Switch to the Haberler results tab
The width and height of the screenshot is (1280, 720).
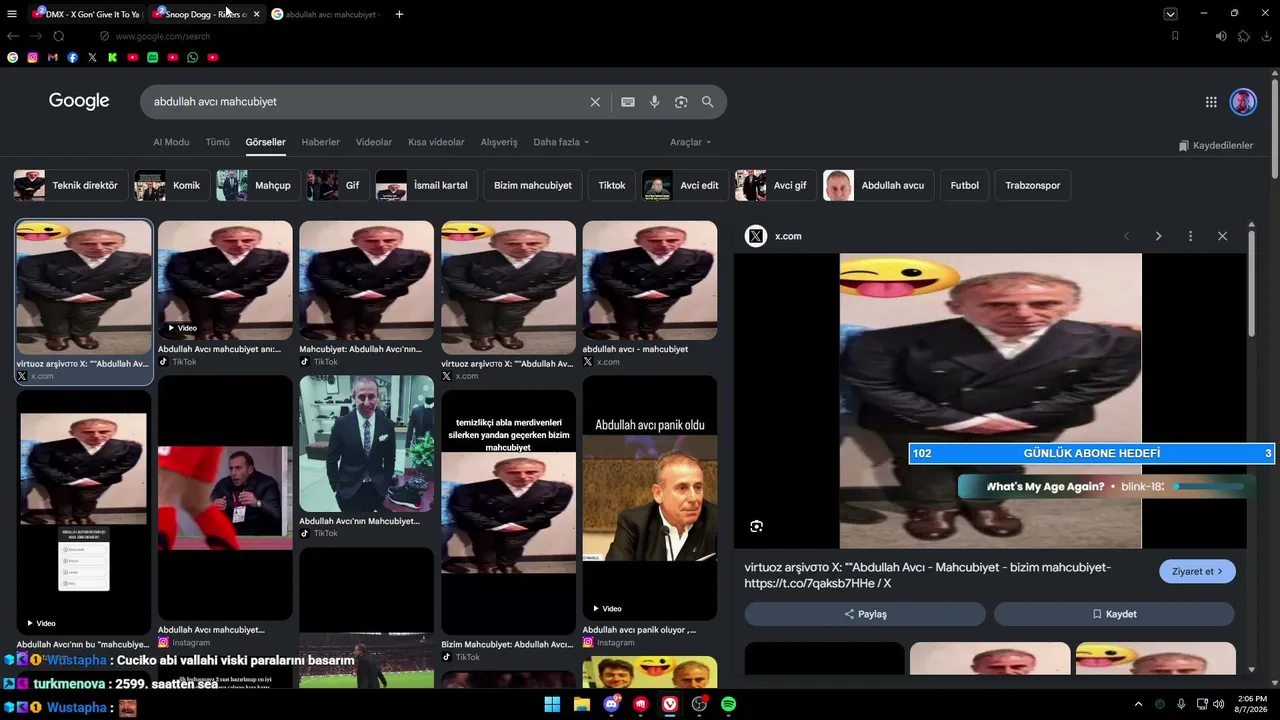tap(321, 142)
